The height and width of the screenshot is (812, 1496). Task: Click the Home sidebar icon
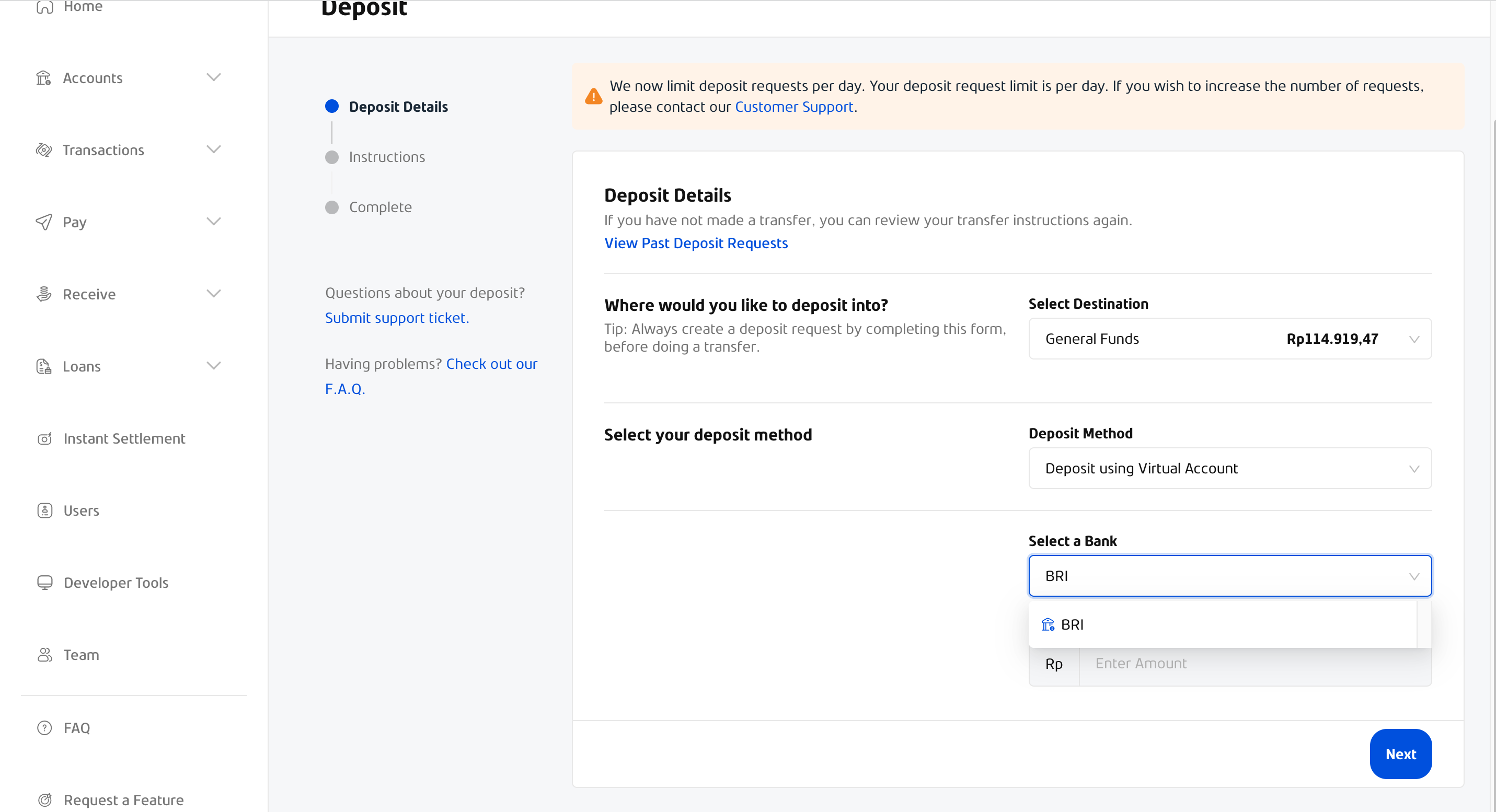45,6
